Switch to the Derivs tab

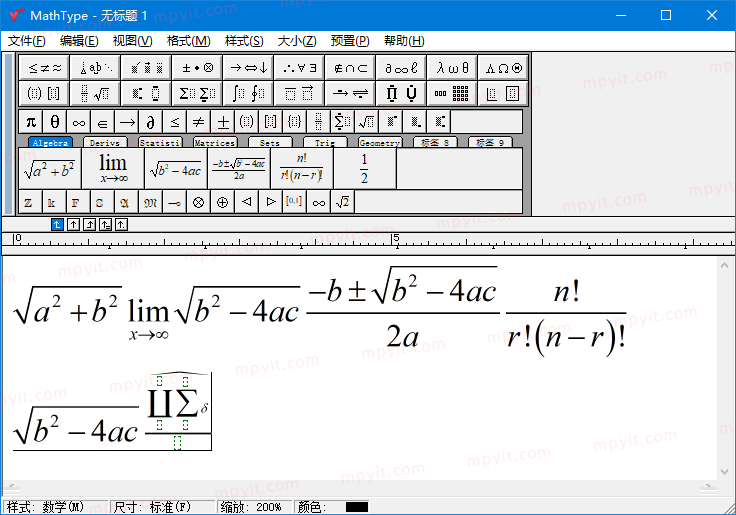coord(105,142)
